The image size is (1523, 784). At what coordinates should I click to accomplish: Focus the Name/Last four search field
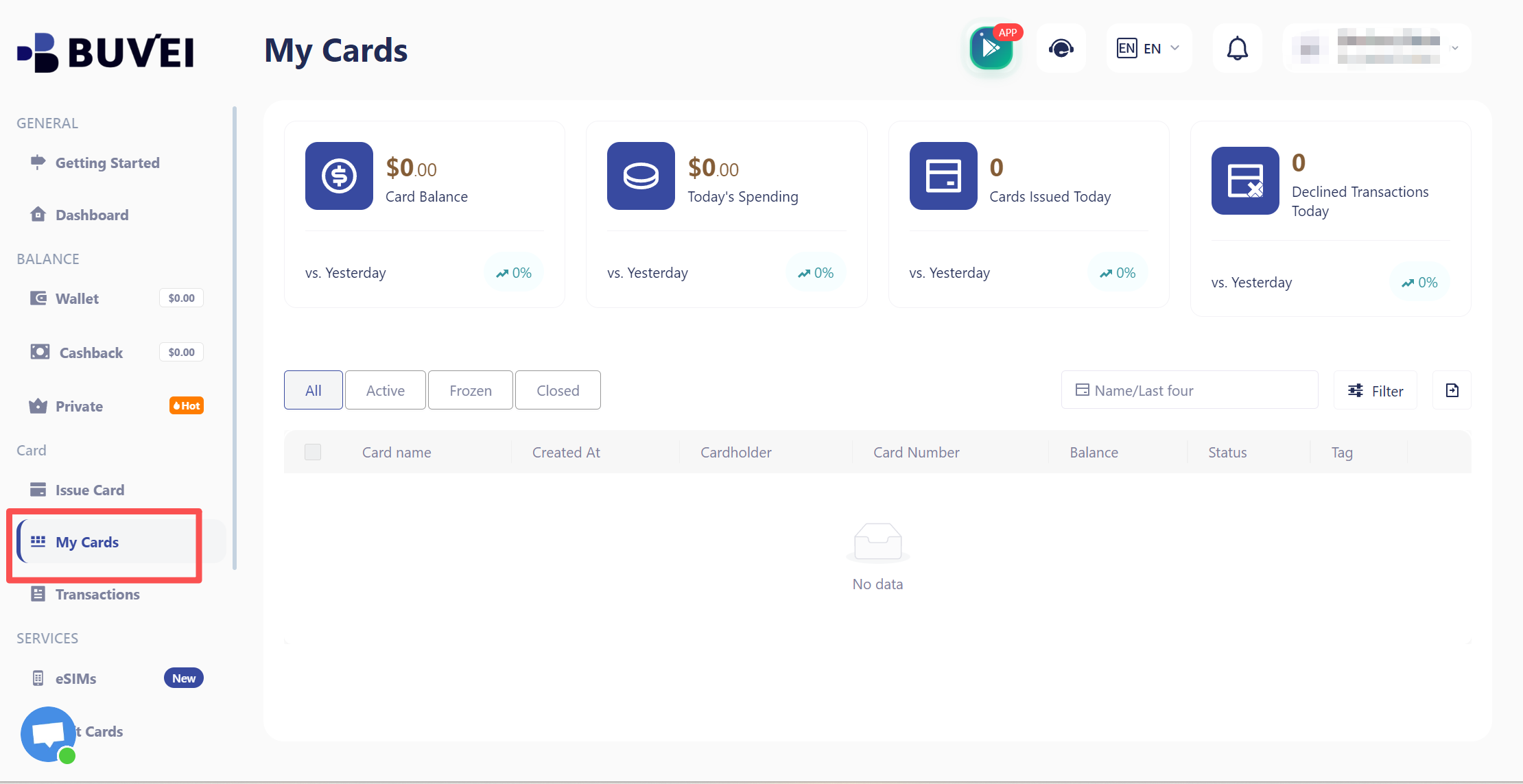1190,390
